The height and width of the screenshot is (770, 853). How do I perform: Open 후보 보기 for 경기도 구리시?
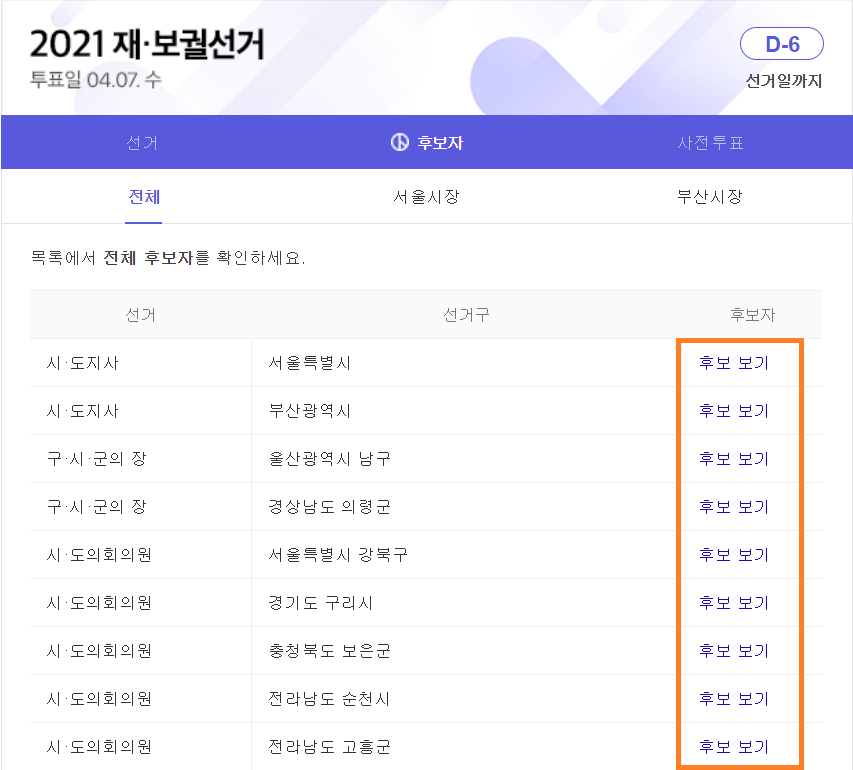click(734, 602)
